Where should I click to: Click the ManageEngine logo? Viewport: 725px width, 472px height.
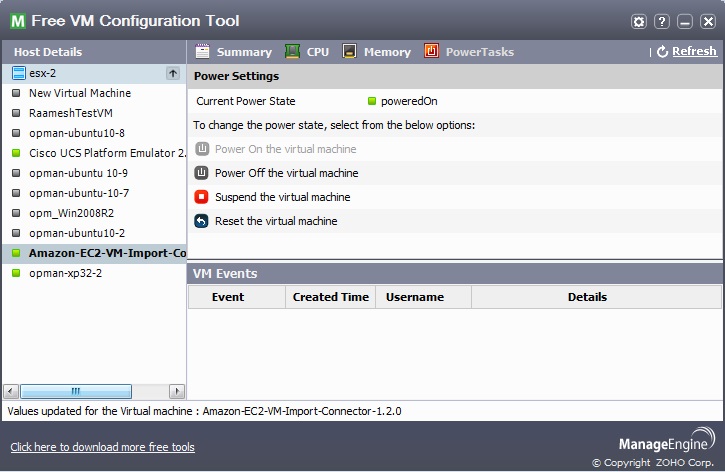(x=667, y=440)
